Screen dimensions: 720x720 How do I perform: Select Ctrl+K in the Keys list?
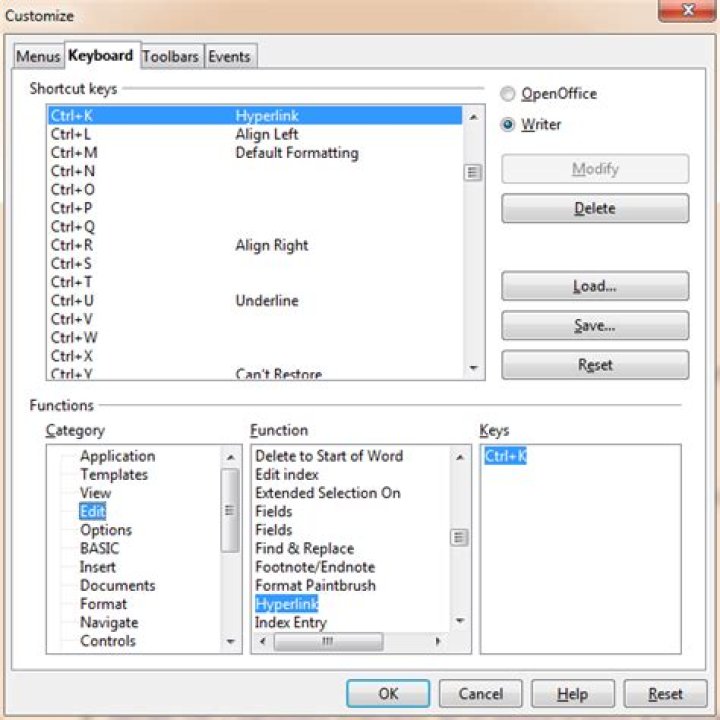(506, 456)
